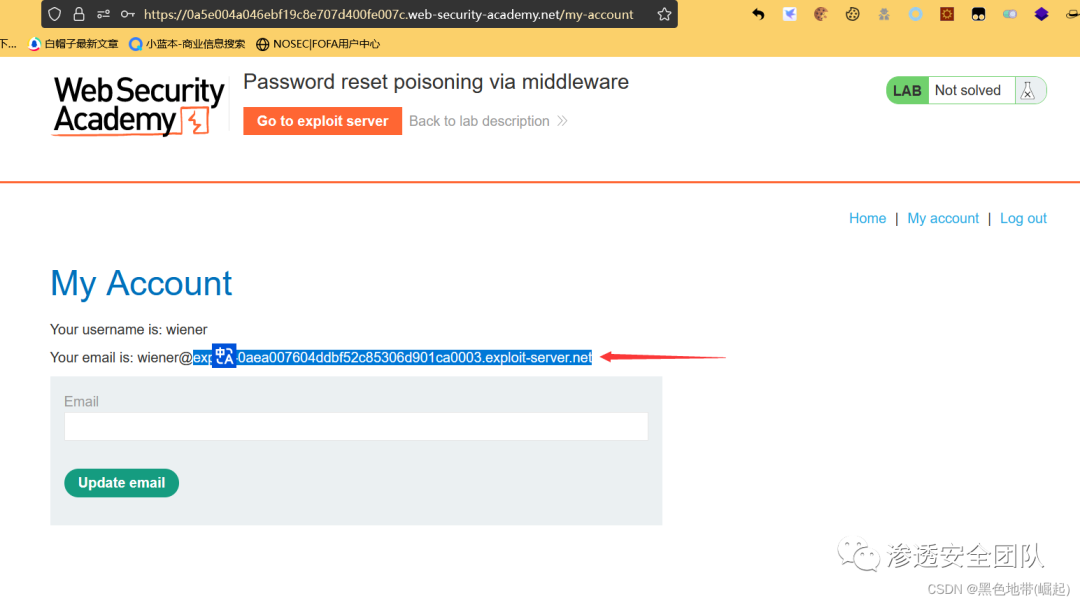
Task: Open the My account link
Action: (x=943, y=218)
